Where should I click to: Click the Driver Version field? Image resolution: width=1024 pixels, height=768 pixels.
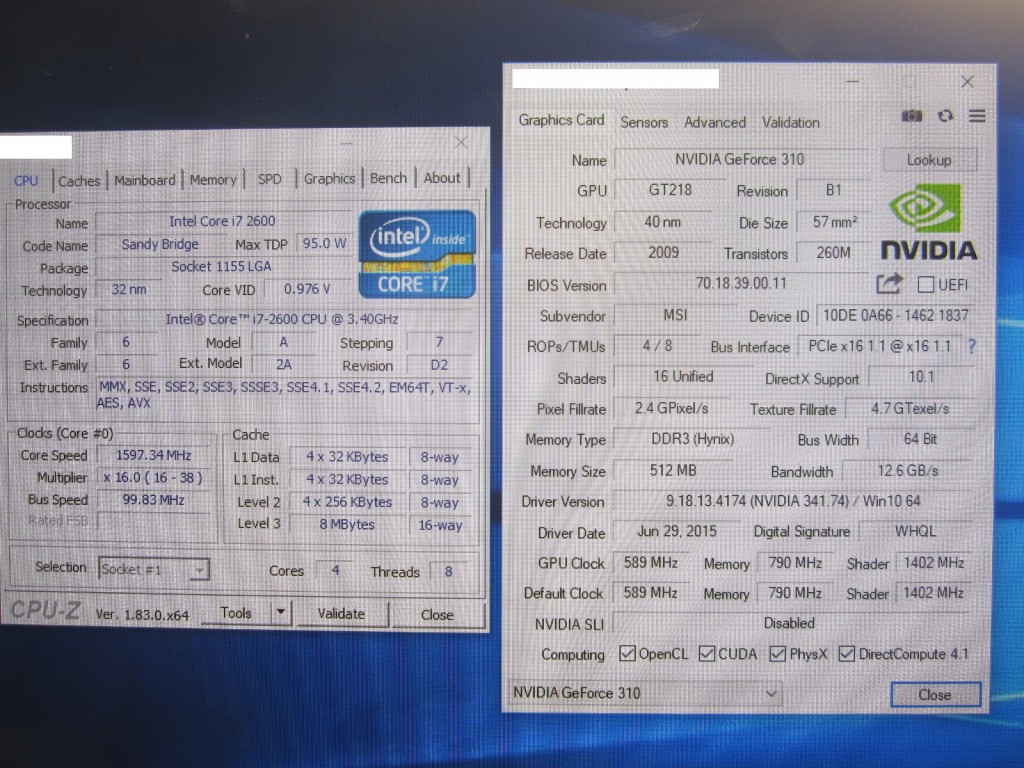[793, 501]
